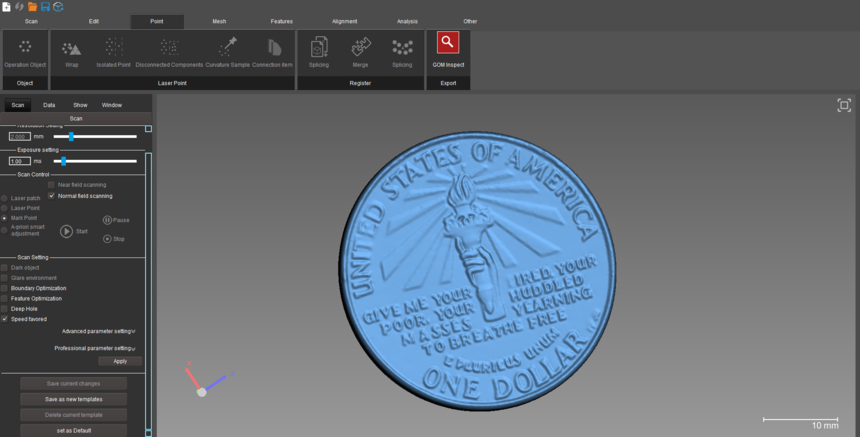Enable Near field scanning checkbox
This screenshot has height=437, width=860.
tap(52, 185)
